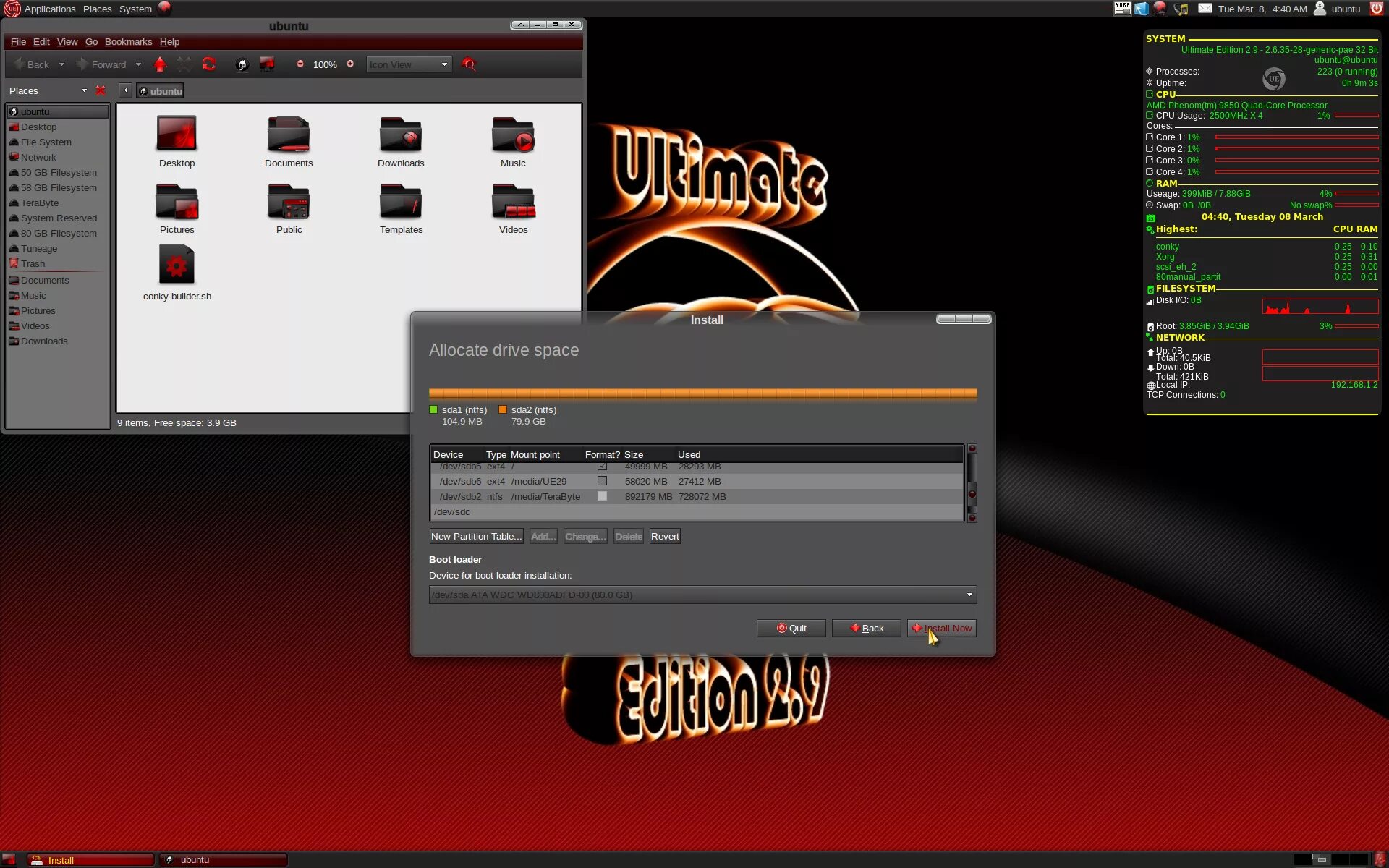Click the ubuntu path bar button
Viewport: 1389px width, 868px height.
point(160,91)
